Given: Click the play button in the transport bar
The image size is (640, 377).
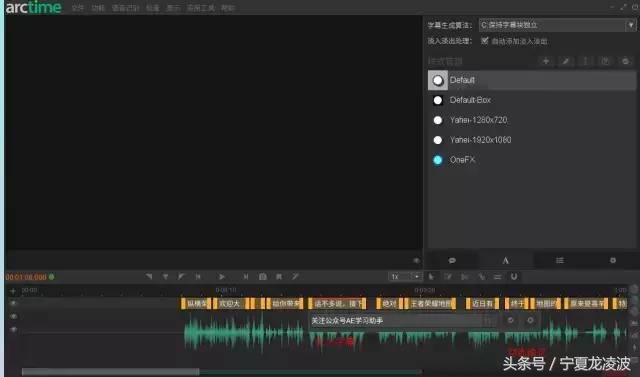Looking at the screenshot, I should (x=221, y=277).
